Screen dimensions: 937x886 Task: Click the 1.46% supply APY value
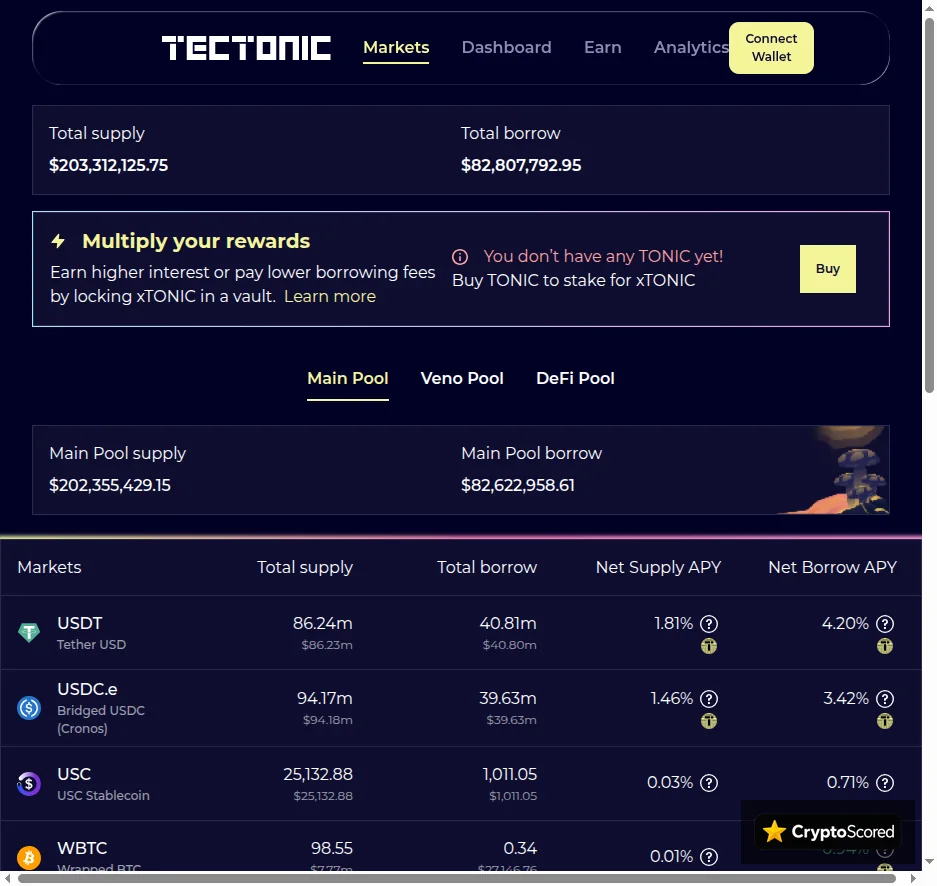point(672,698)
